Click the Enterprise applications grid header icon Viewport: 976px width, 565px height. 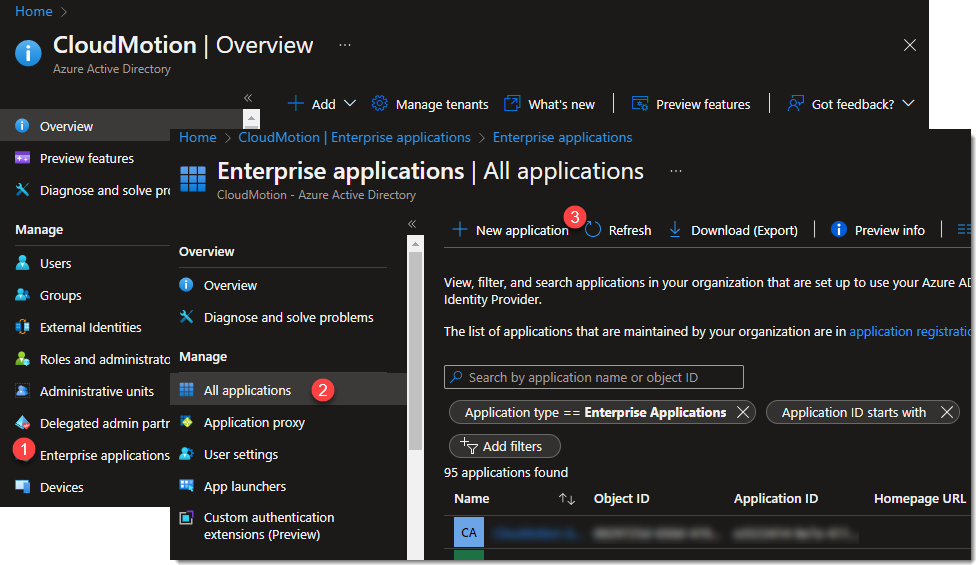click(192, 178)
